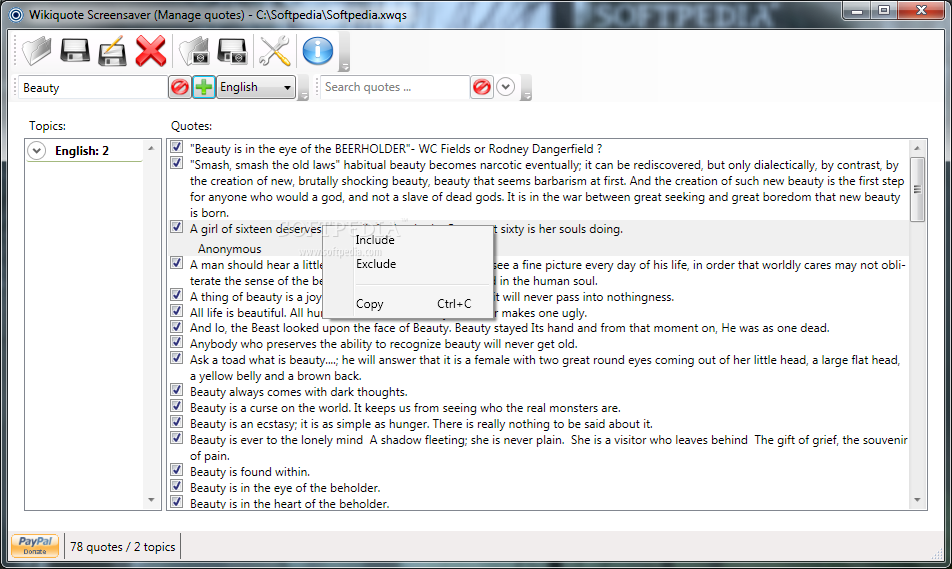The width and height of the screenshot is (952, 569).
Task: Click the folder with camera icon
Action: (194, 51)
